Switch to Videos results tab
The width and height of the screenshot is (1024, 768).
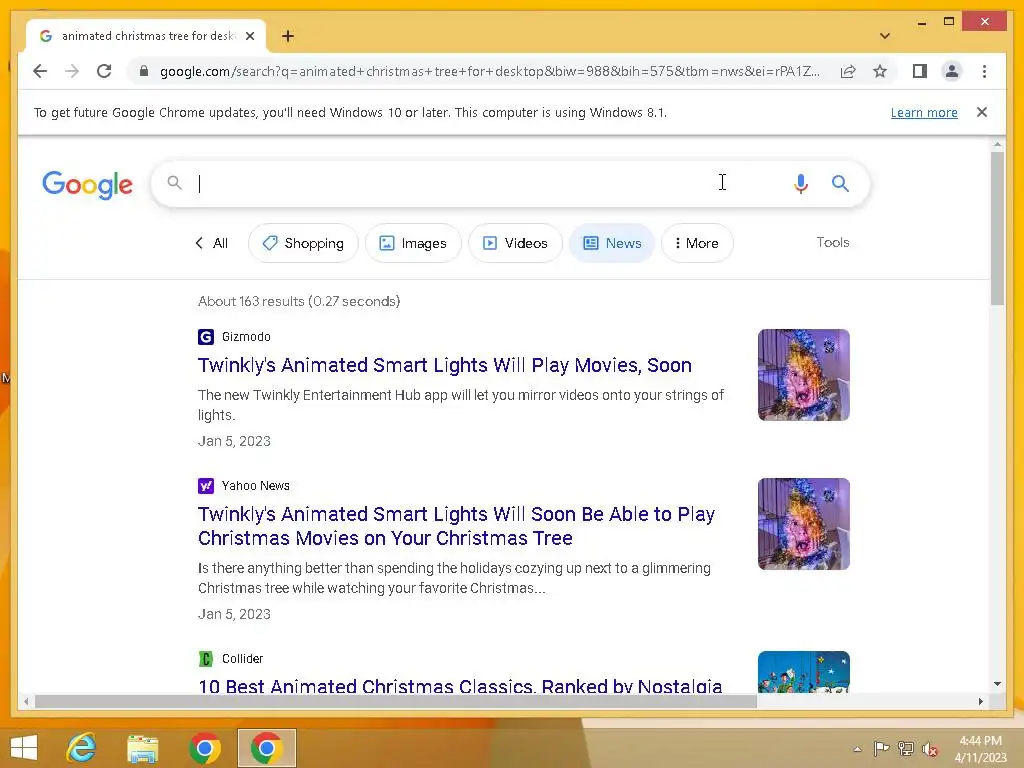pyautogui.click(x=515, y=243)
